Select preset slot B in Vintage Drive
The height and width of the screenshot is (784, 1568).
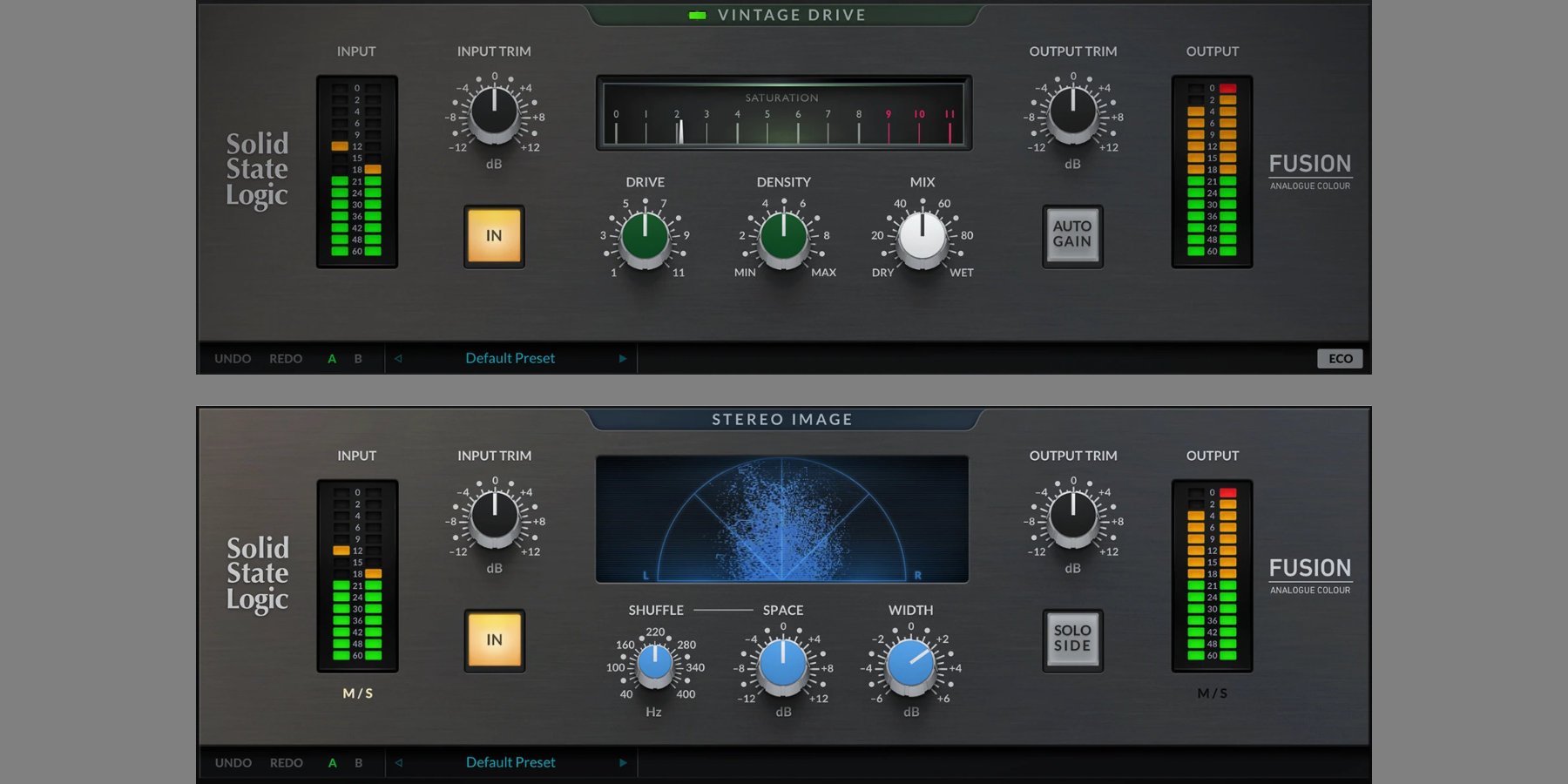tap(358, 359)
